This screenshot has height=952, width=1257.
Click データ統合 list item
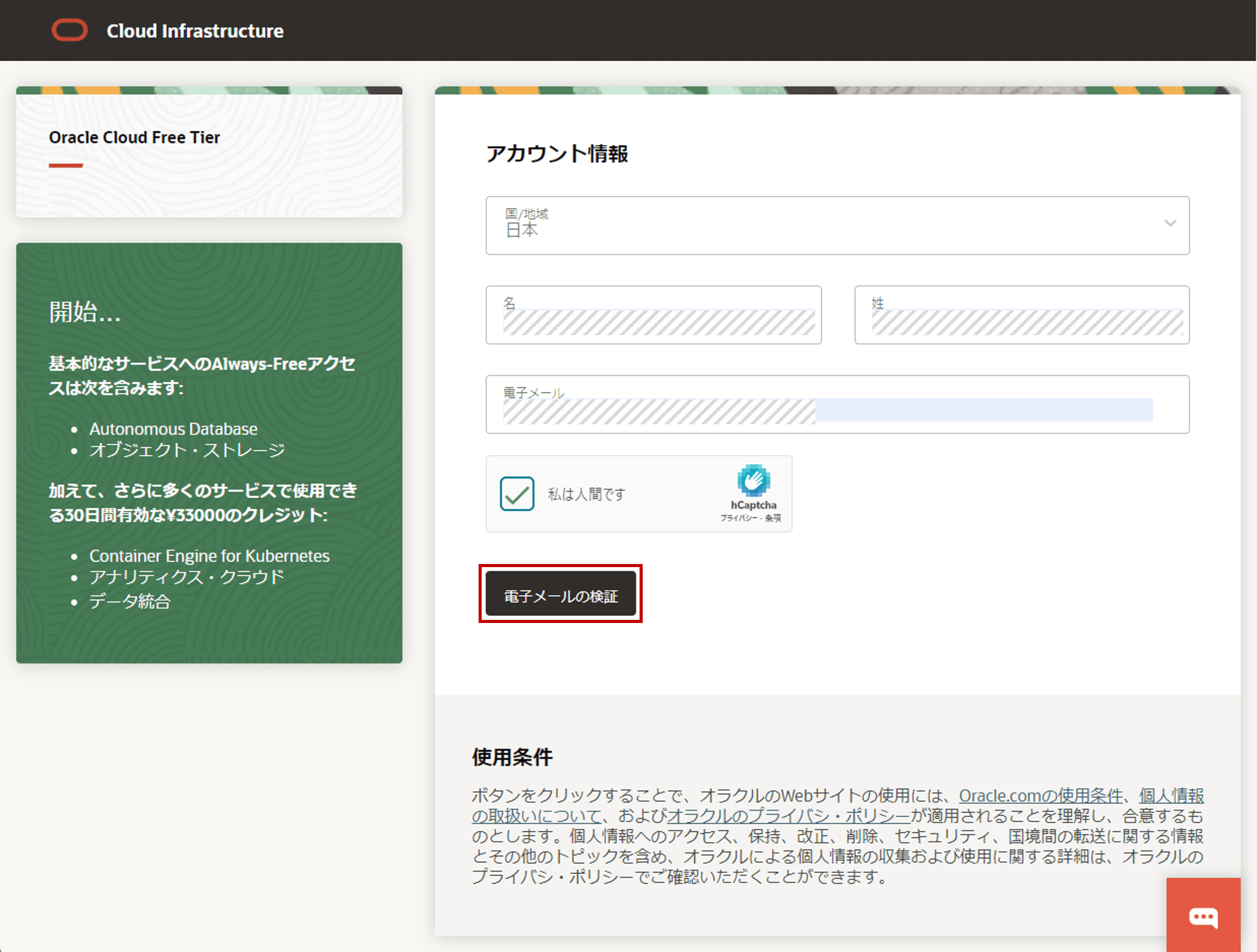pos(130,601)
